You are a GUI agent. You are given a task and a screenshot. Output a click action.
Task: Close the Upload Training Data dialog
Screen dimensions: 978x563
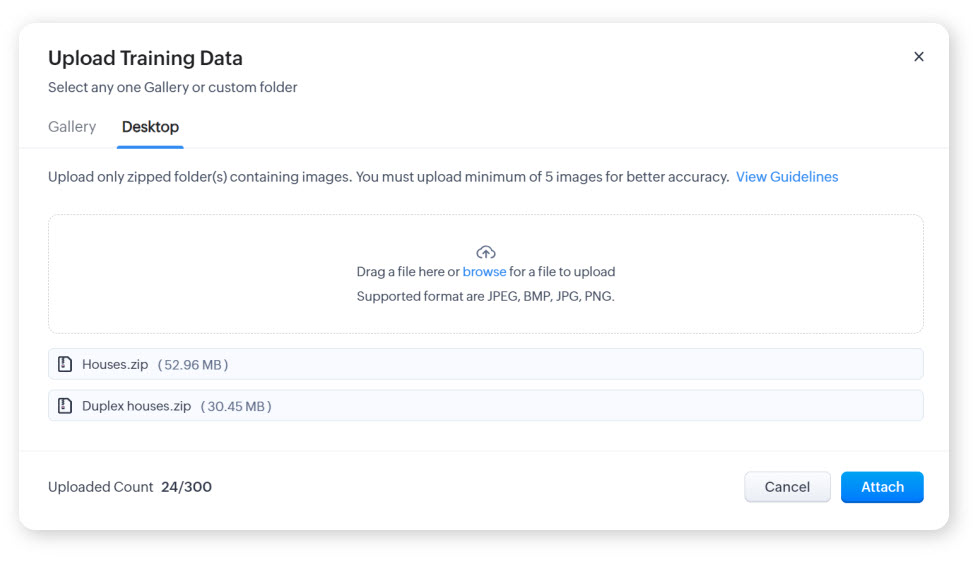(918, 57)
